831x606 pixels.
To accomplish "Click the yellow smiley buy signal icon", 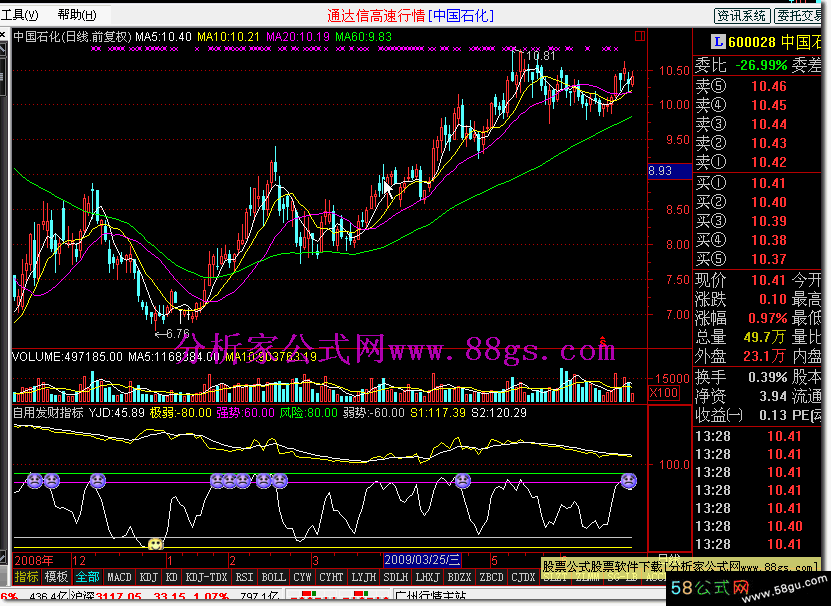I will tap(155, 544).
